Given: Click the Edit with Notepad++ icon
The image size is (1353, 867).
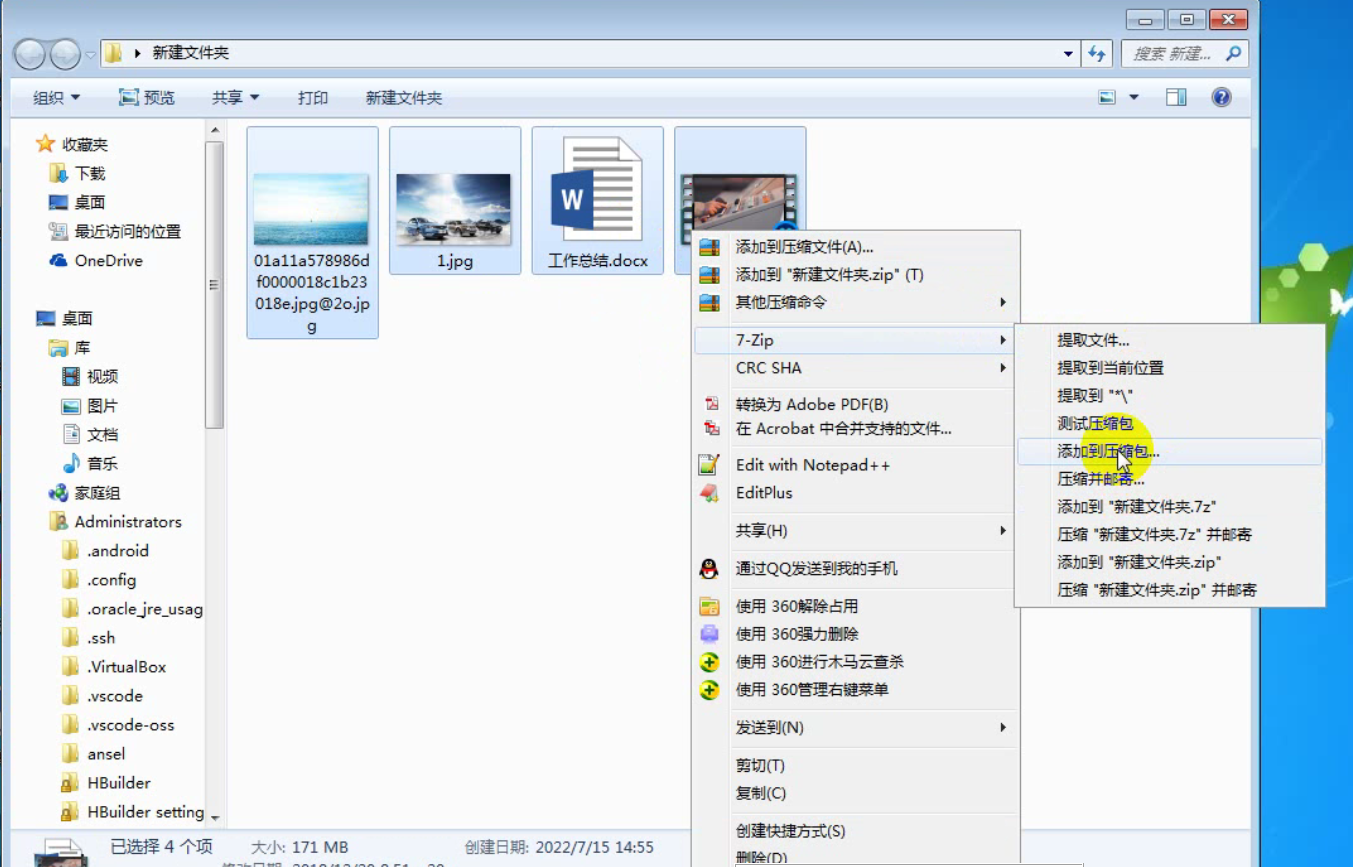Looking at the screenshot, I should click(x=709, y=465).
